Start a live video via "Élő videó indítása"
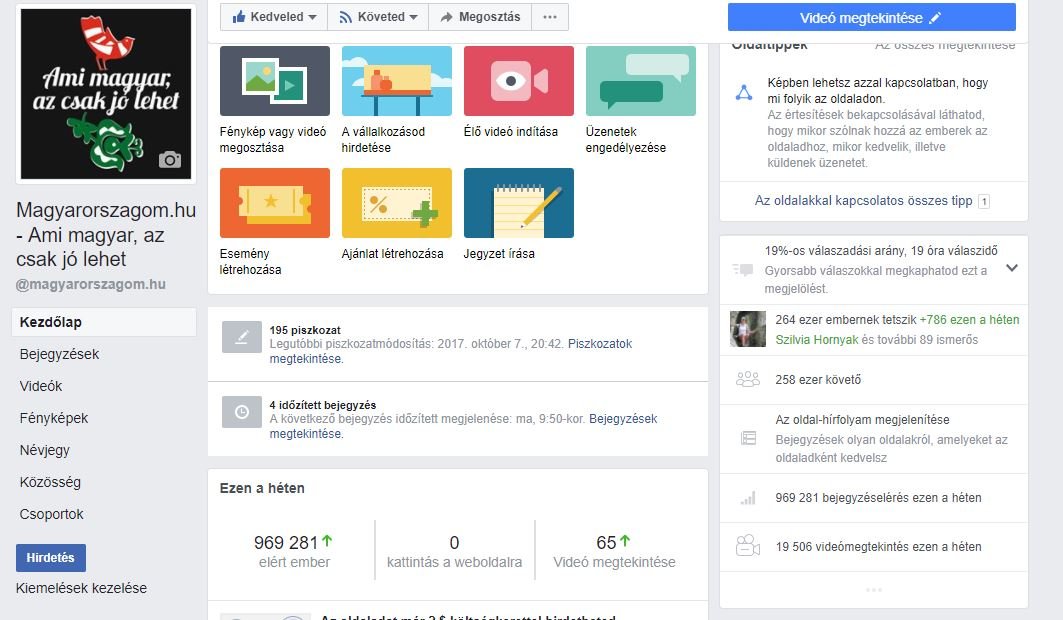The height and width of the screenshot is (620, 1063). tap(517, 80)
